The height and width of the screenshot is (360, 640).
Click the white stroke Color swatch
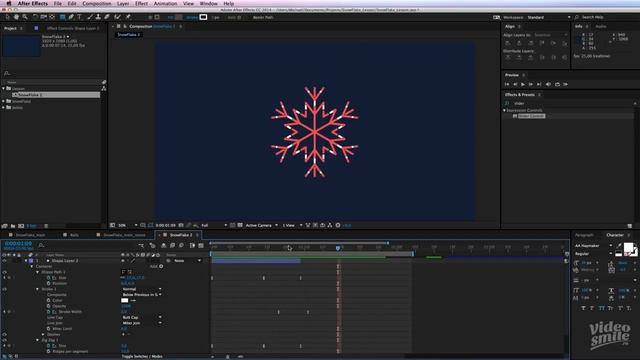click(124, 300)
